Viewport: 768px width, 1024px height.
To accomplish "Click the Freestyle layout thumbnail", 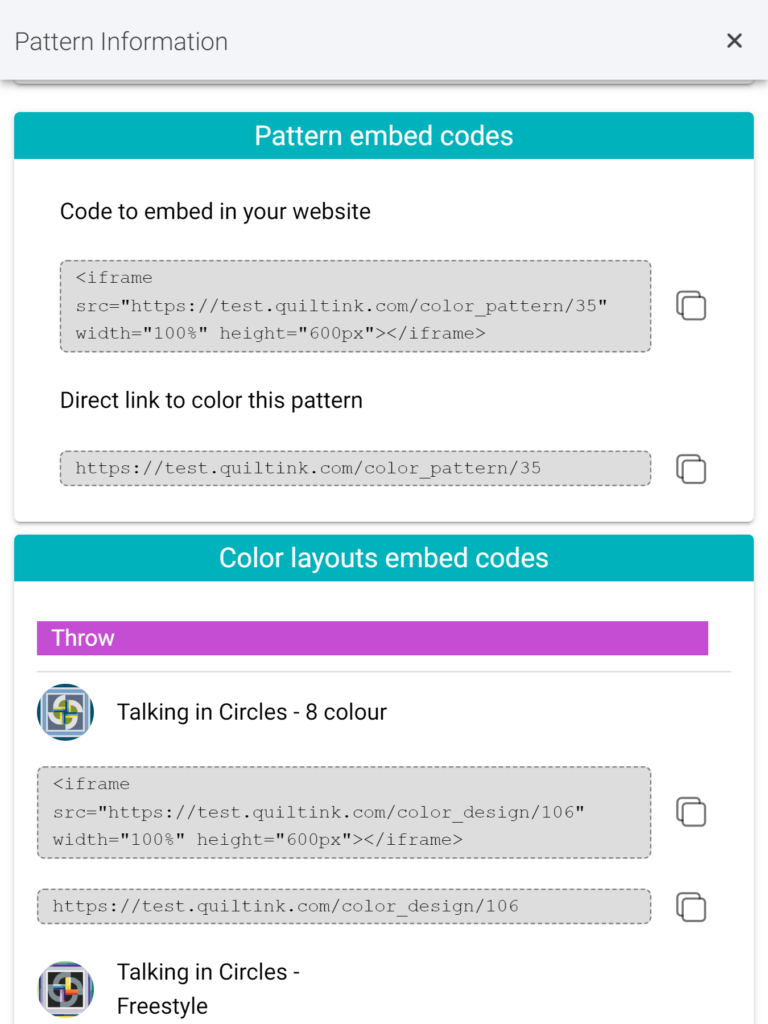I will (x=65, y=989).
